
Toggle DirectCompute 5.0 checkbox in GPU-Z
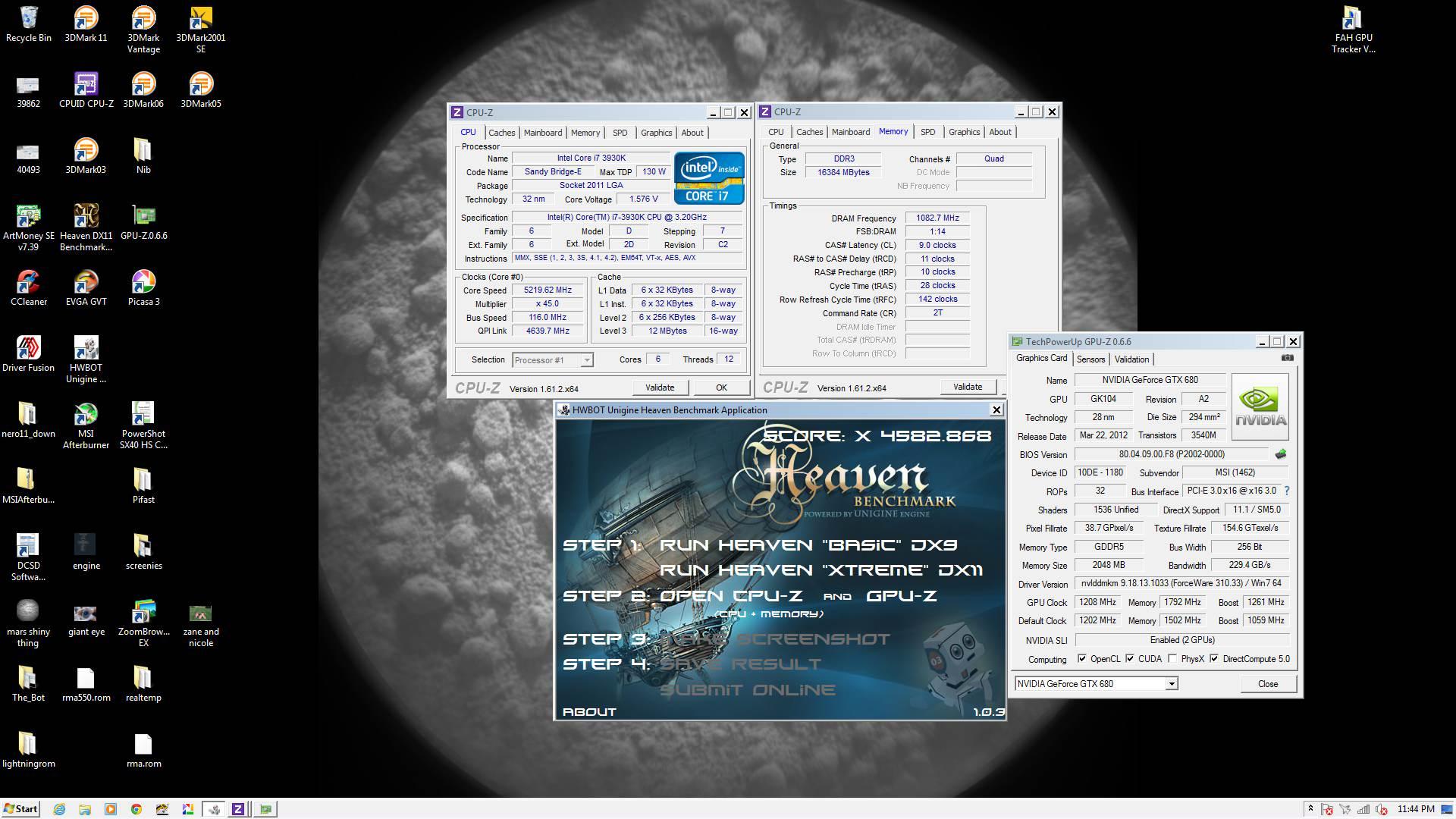point(1214,658)
